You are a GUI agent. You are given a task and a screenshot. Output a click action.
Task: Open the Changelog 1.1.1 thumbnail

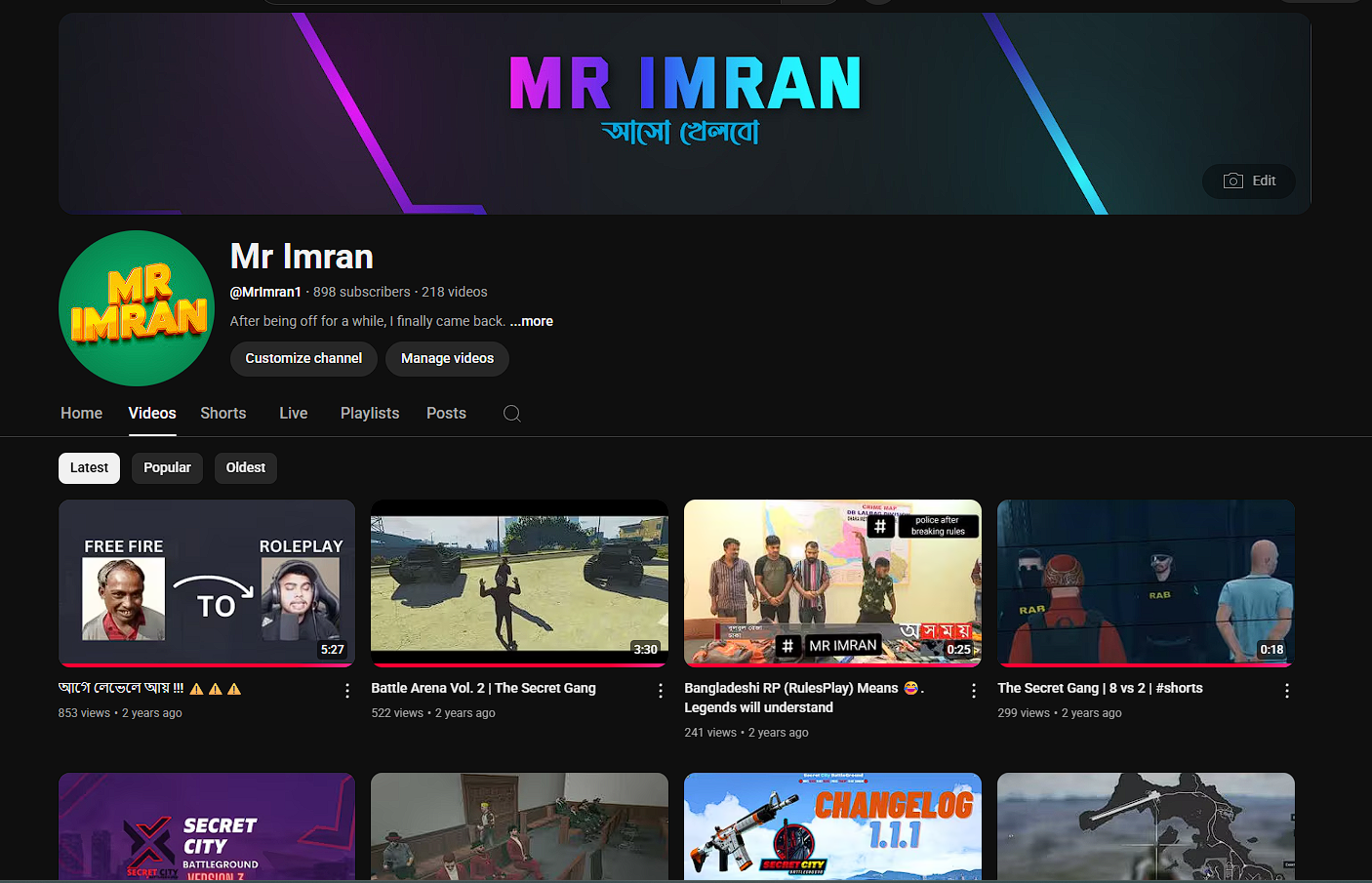[x=832, y=826]
